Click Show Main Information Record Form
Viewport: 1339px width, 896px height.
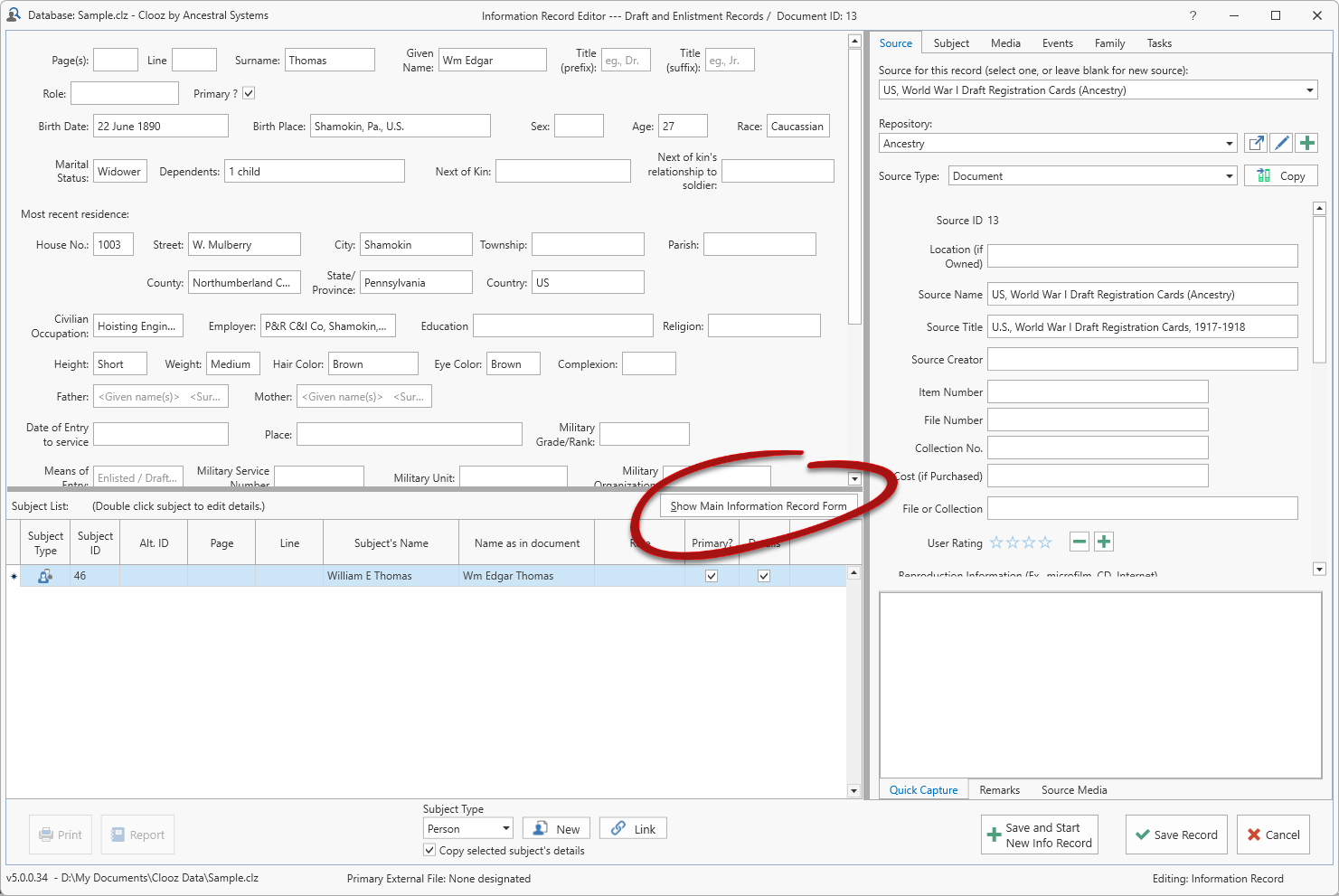(x=758, y=506)
